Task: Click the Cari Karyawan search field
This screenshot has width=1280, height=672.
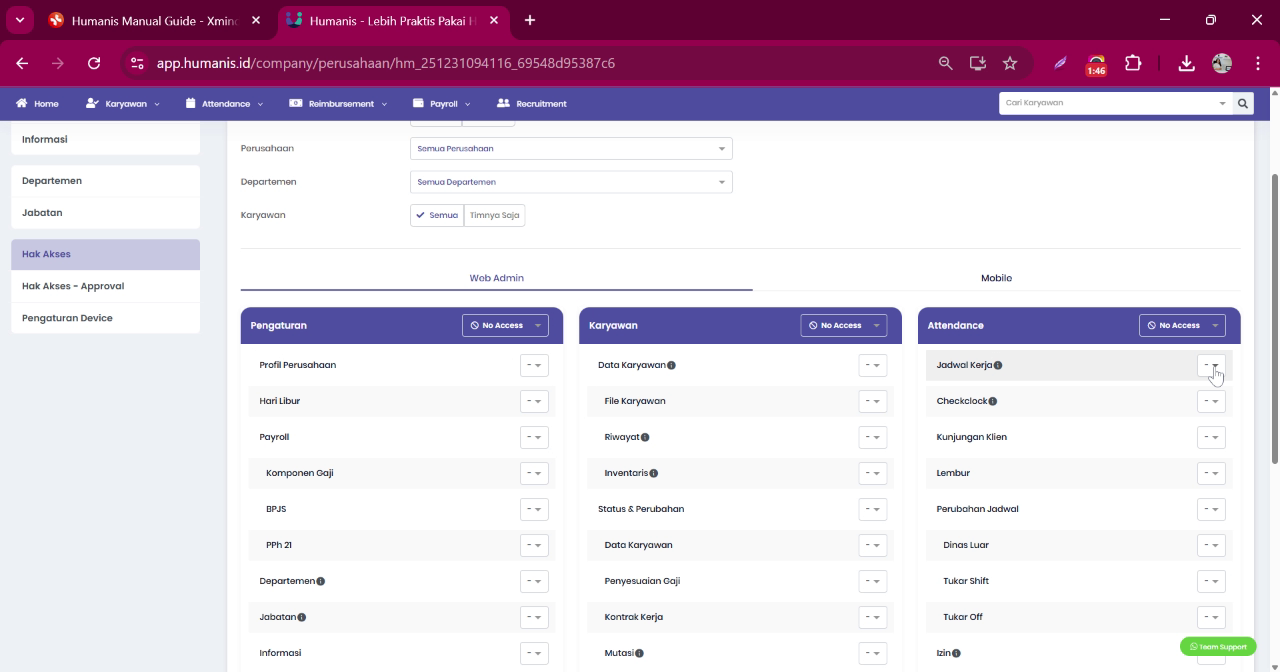Action: click(x=1116, y=103)
